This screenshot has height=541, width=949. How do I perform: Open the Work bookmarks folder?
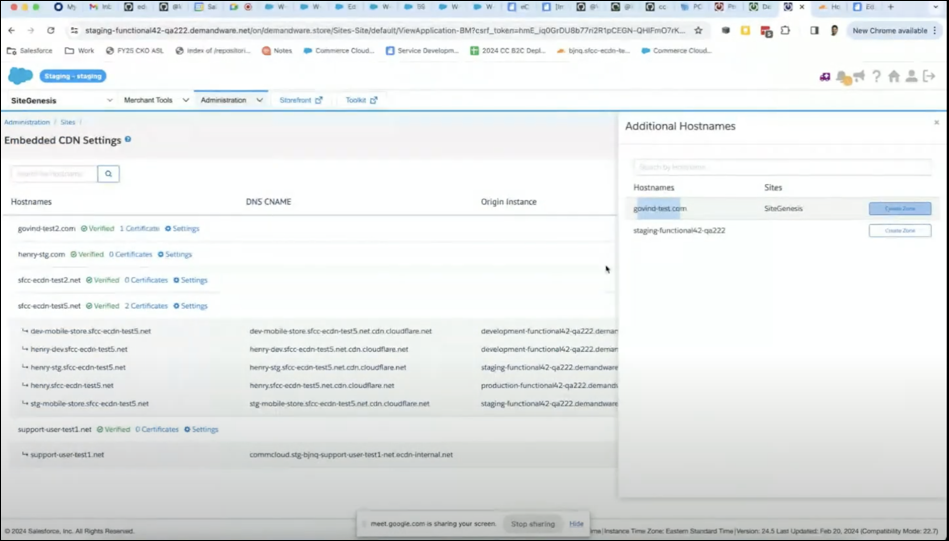point(79,51)
